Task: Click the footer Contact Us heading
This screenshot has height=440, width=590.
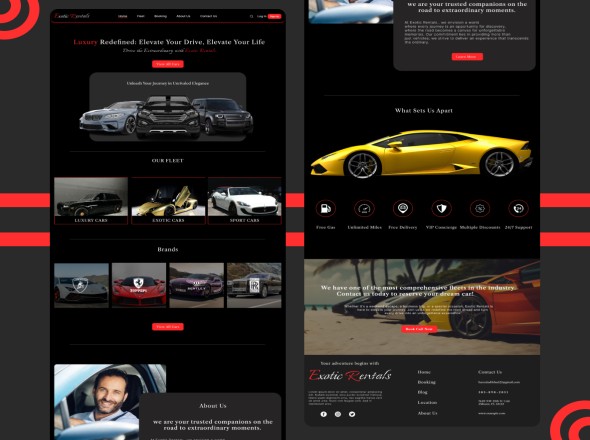Action: 490,372
